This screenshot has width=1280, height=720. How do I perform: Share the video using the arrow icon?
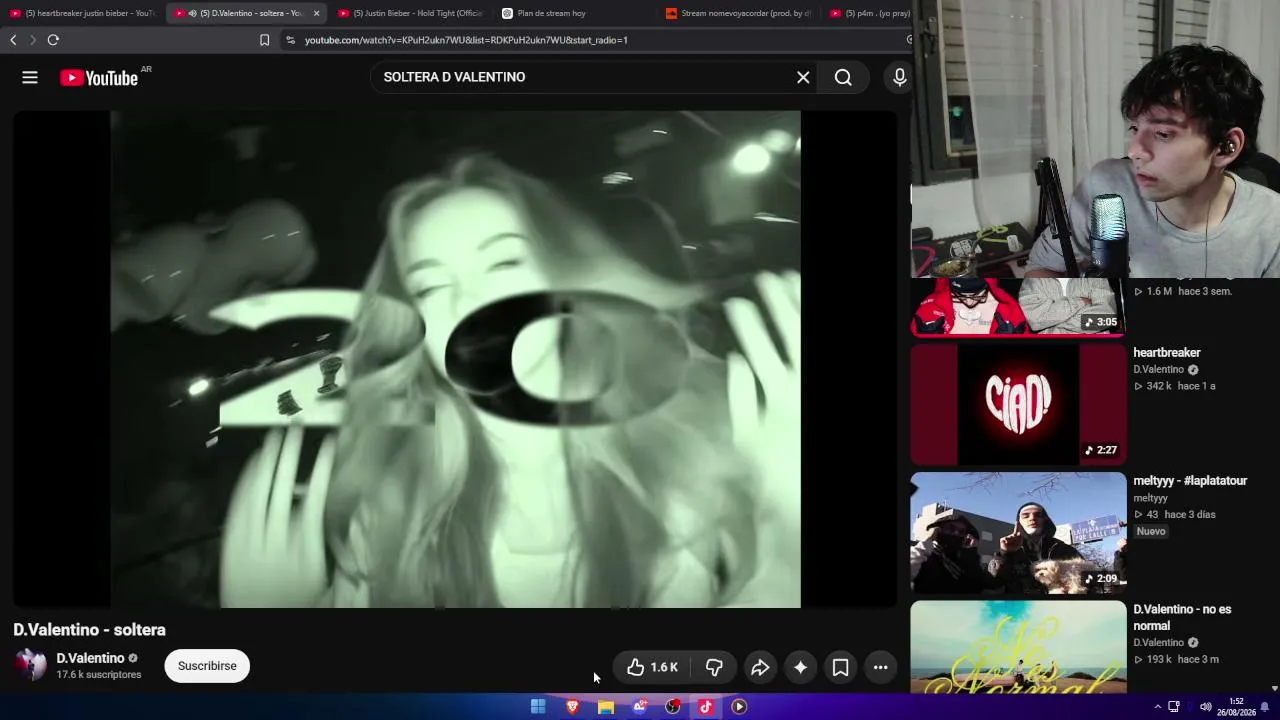pos(760,667)
